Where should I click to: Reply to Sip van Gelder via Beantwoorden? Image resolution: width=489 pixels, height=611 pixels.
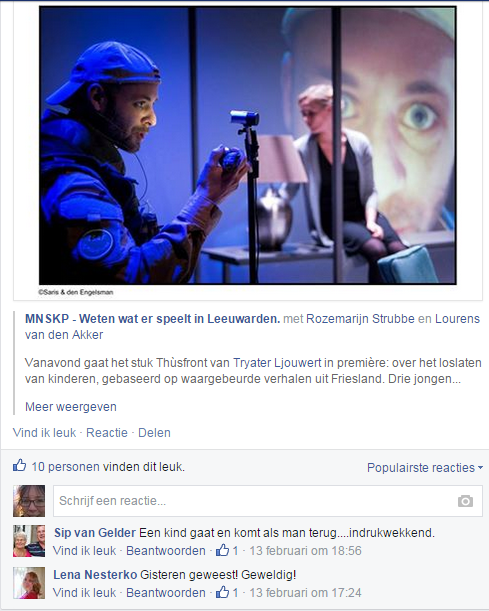166,551
